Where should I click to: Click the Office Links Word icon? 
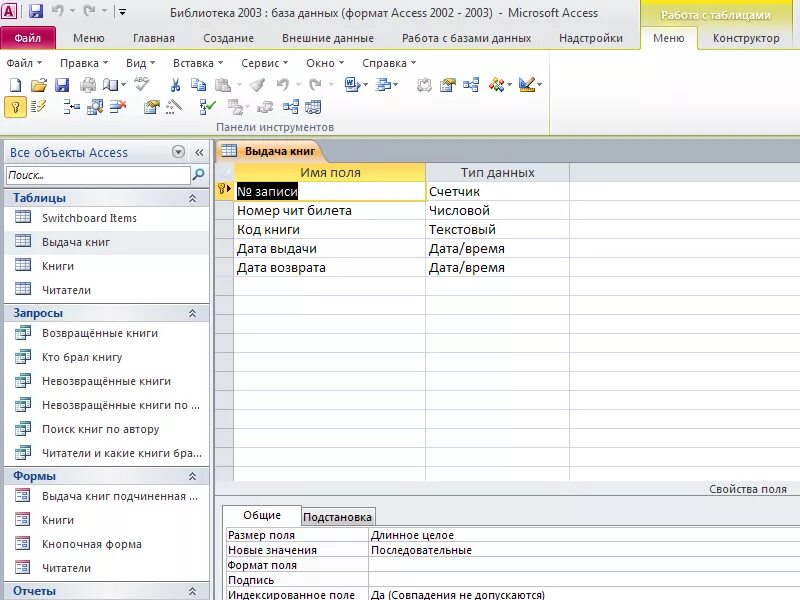[x=352, y=85]
